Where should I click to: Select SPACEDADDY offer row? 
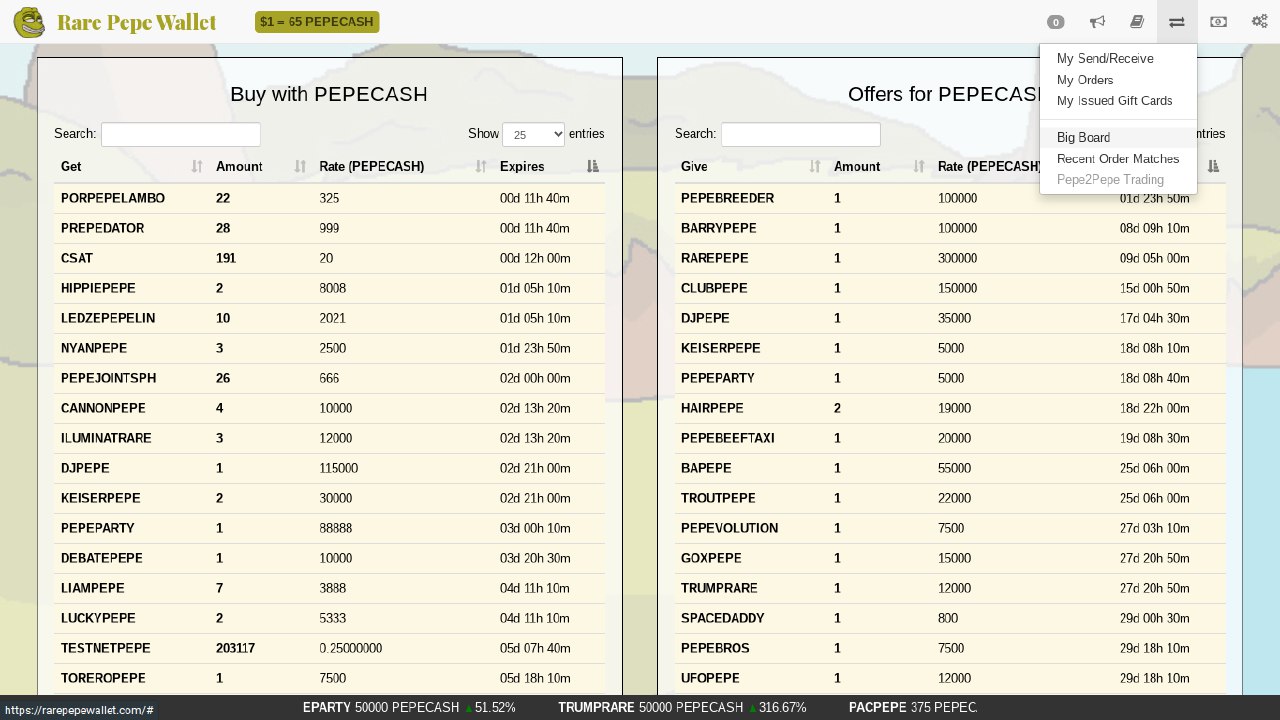pyautogui.click(x=950, y=618)
